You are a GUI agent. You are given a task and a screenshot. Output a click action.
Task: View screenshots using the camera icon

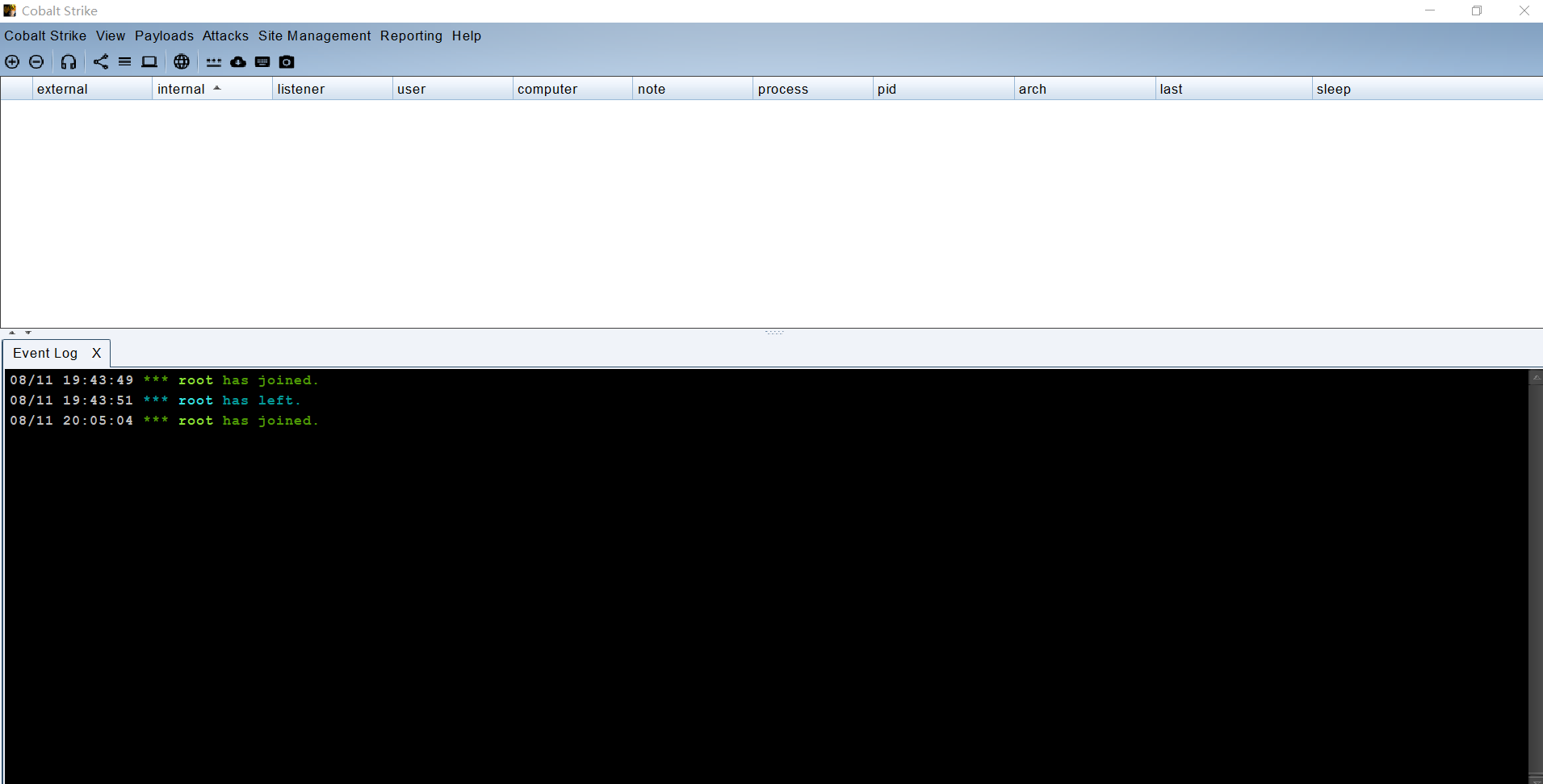287,62
